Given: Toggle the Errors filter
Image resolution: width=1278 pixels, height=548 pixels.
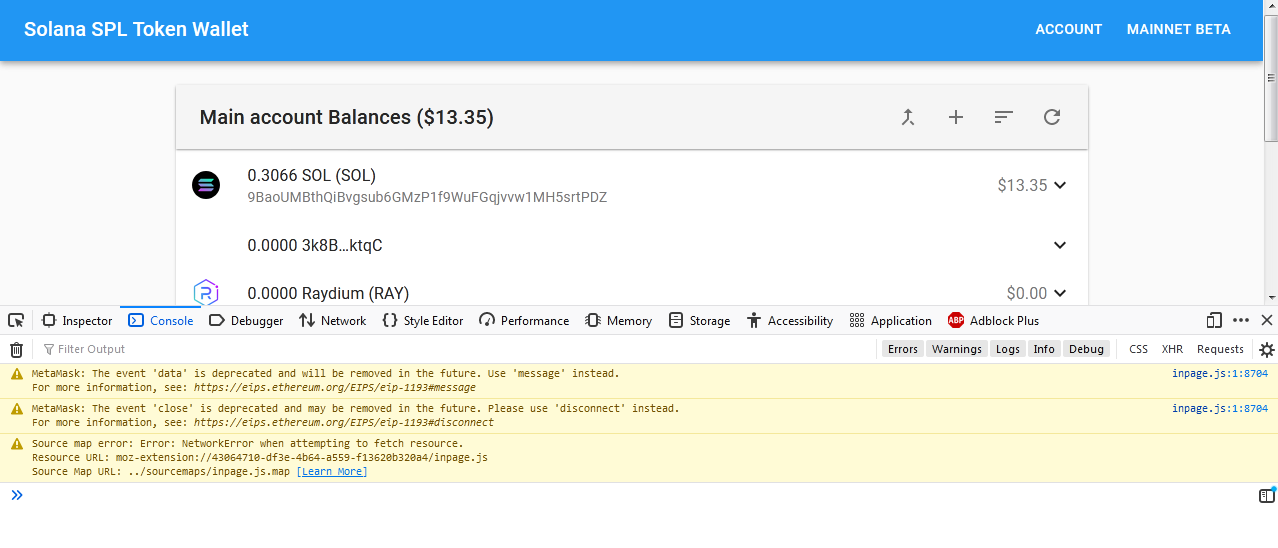Looking at the screenshot, I should click(x=902, y=349).
